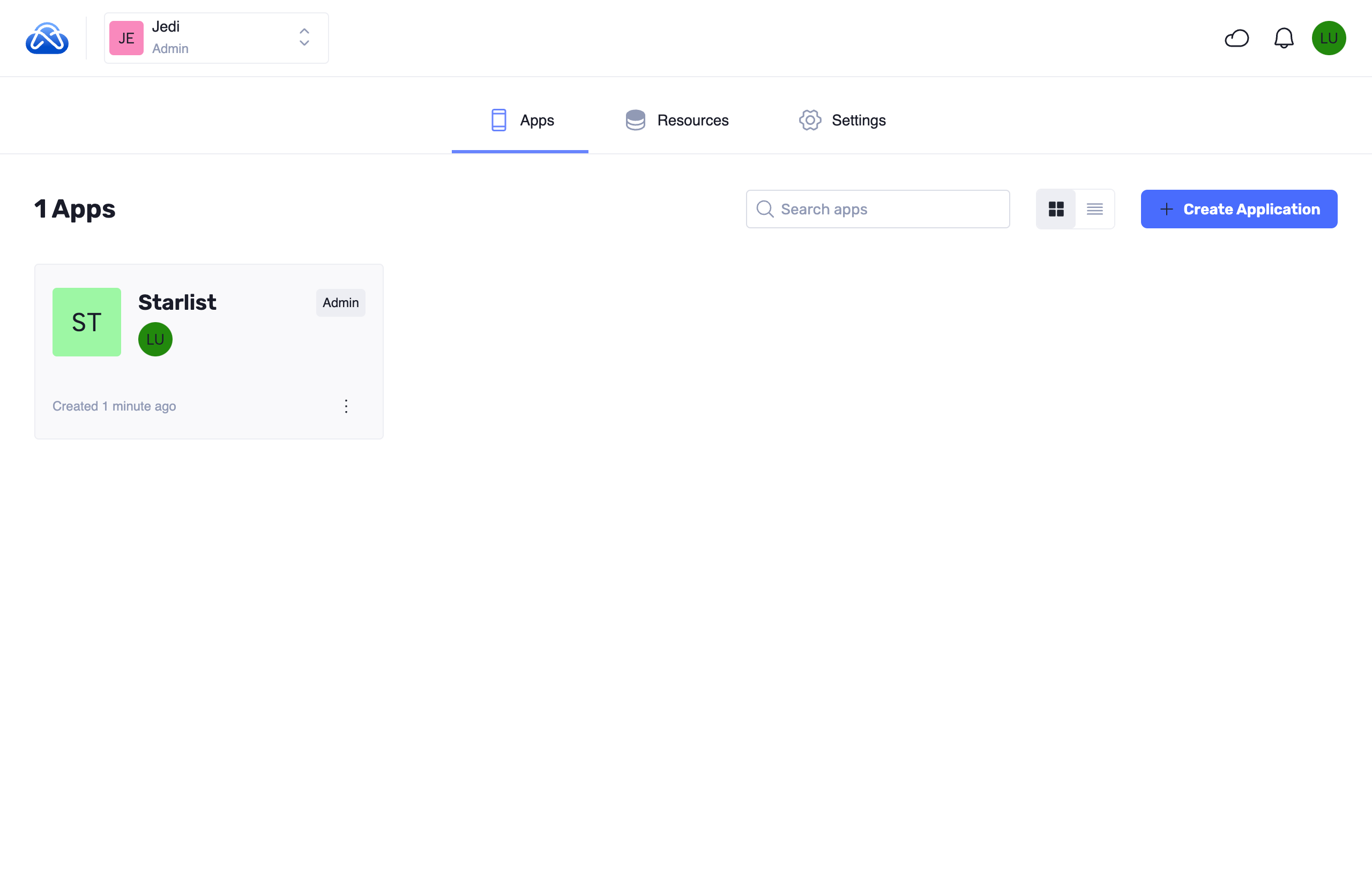
Task: Click the Admin badge on Starlist
Action: (341, 302)
